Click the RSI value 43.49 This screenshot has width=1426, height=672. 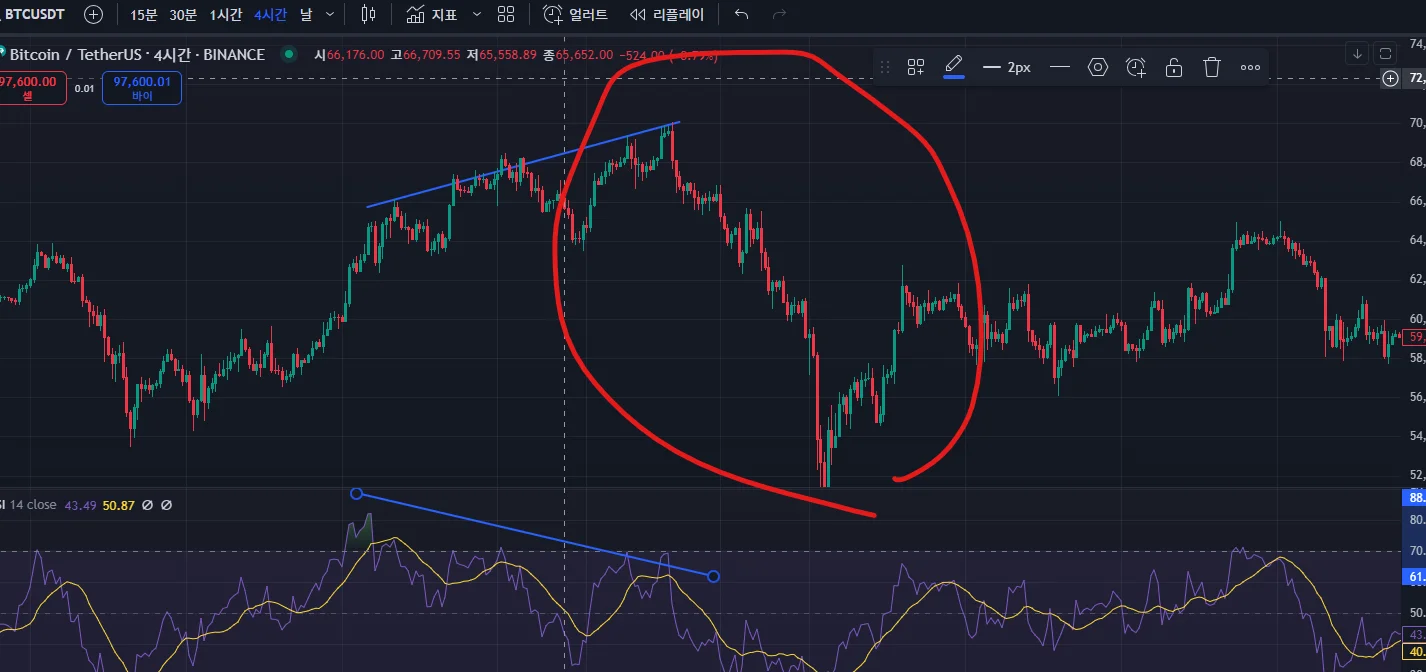(x=80, y=505)
